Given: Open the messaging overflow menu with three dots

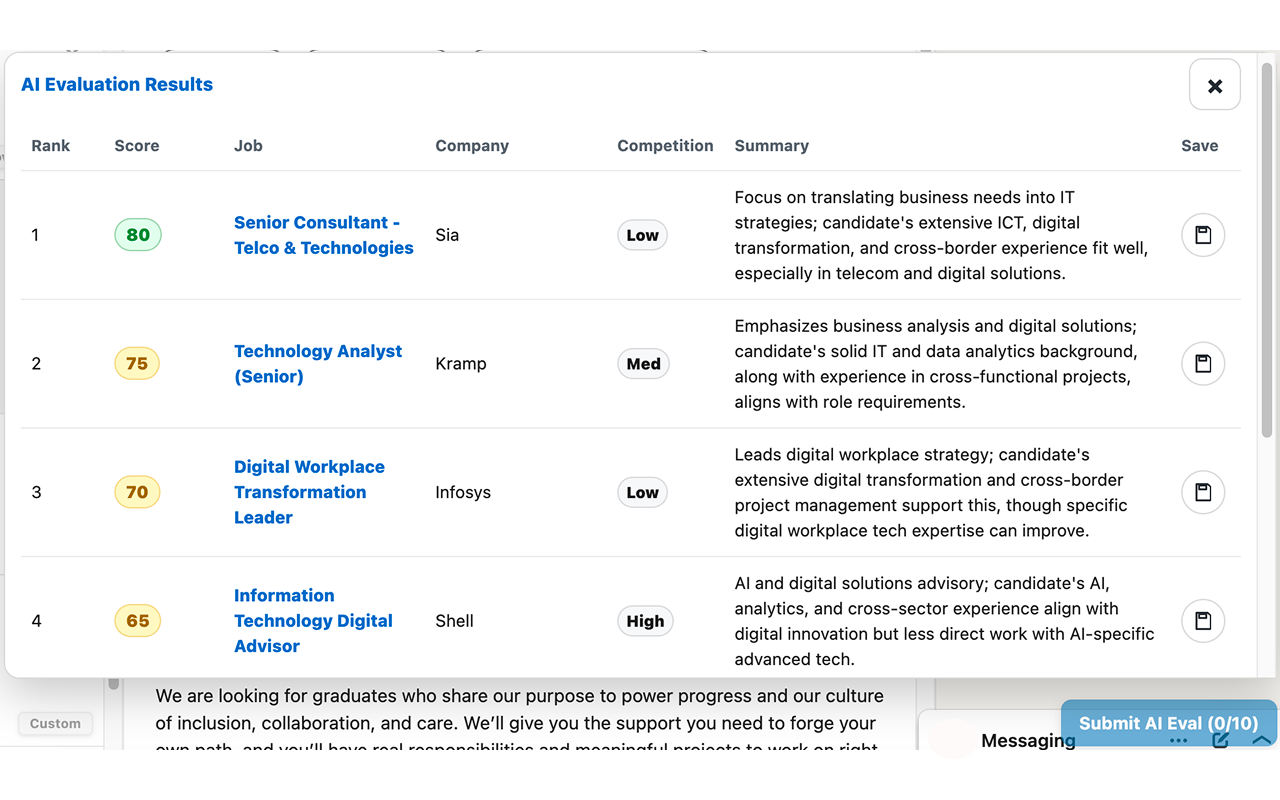Looking at the screenshot, I should [x=1178, y=740].
